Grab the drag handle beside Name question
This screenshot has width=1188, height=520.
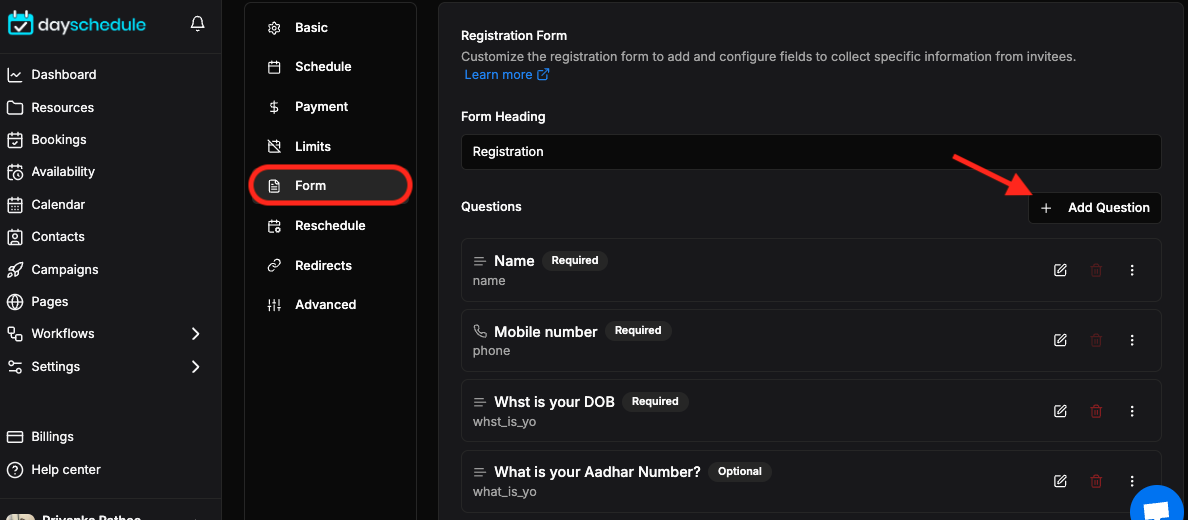479,261
